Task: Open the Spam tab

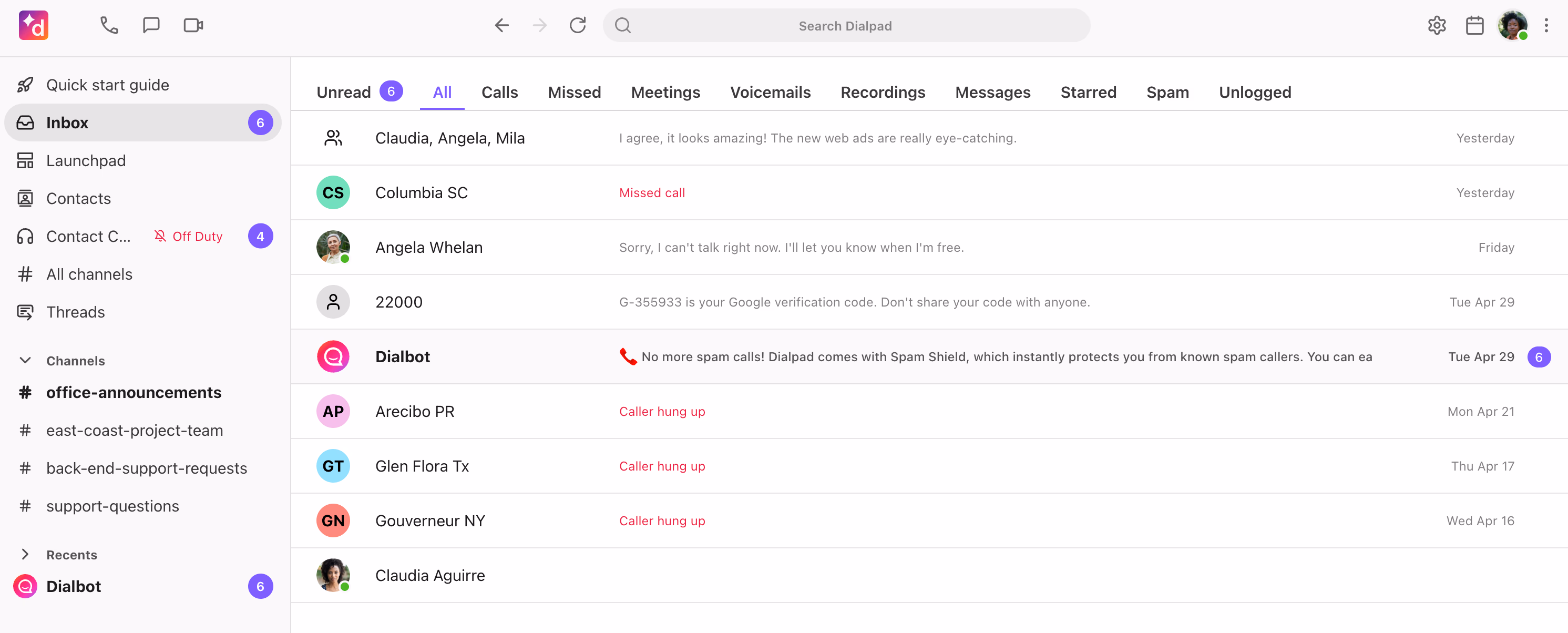Action: point(1167,92)
